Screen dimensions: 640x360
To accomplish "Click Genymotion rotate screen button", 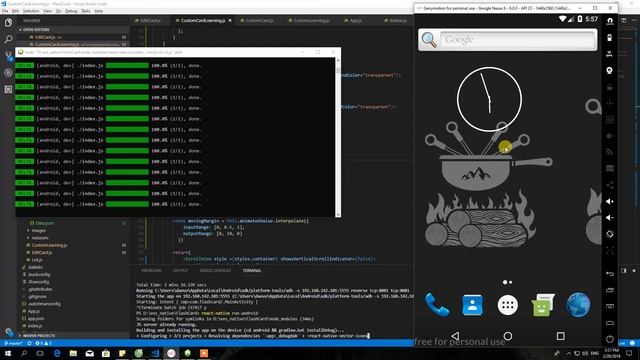I will pos(610,234).
